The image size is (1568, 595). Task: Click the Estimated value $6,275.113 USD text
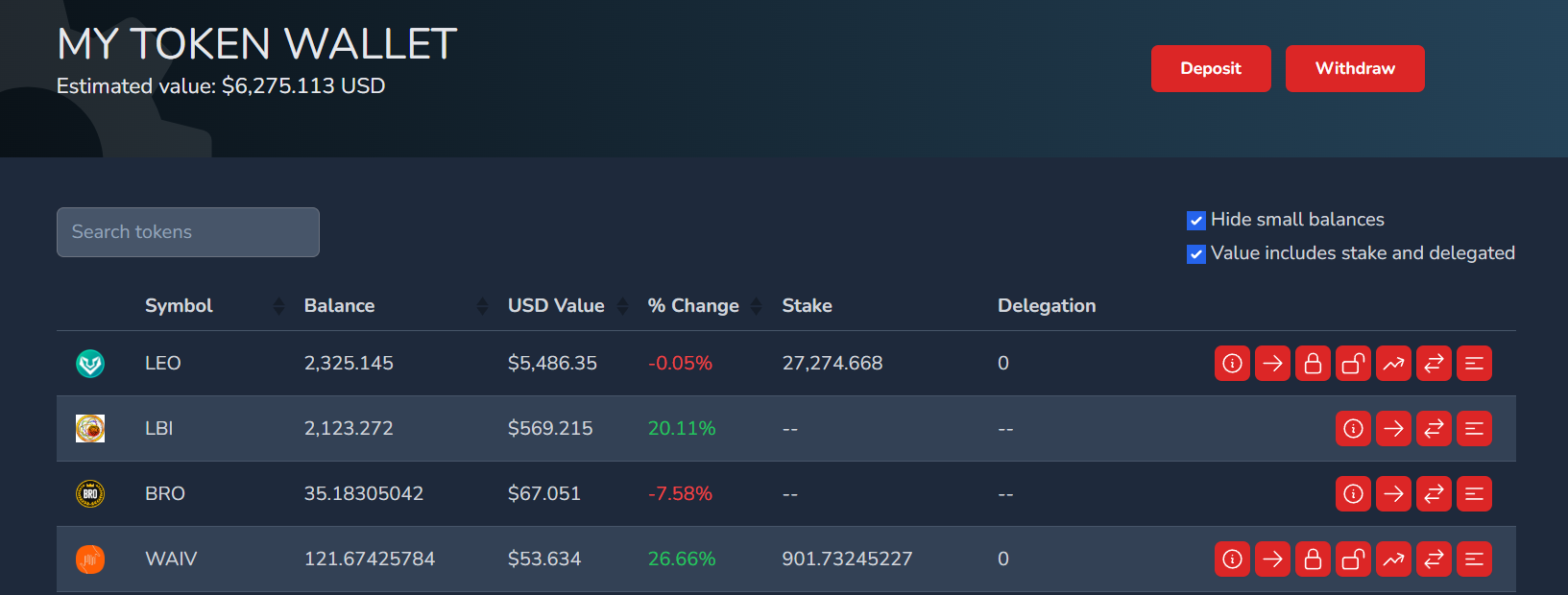pos(221,86)
